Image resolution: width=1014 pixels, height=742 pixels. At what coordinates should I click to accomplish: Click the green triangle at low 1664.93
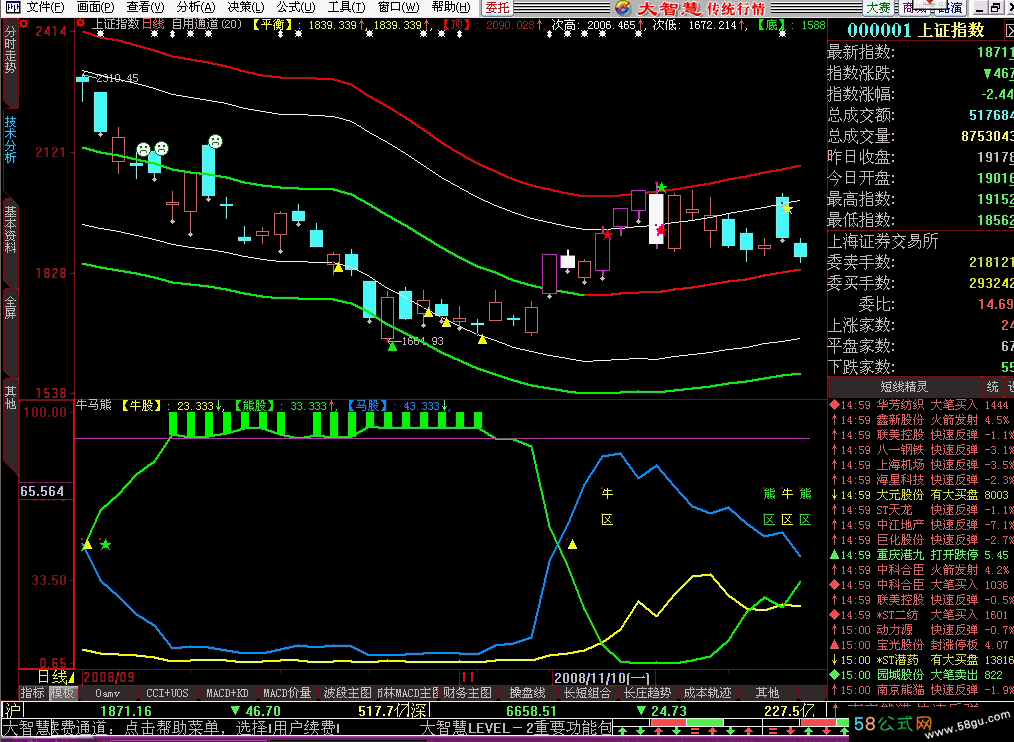(x=392, y=347)
